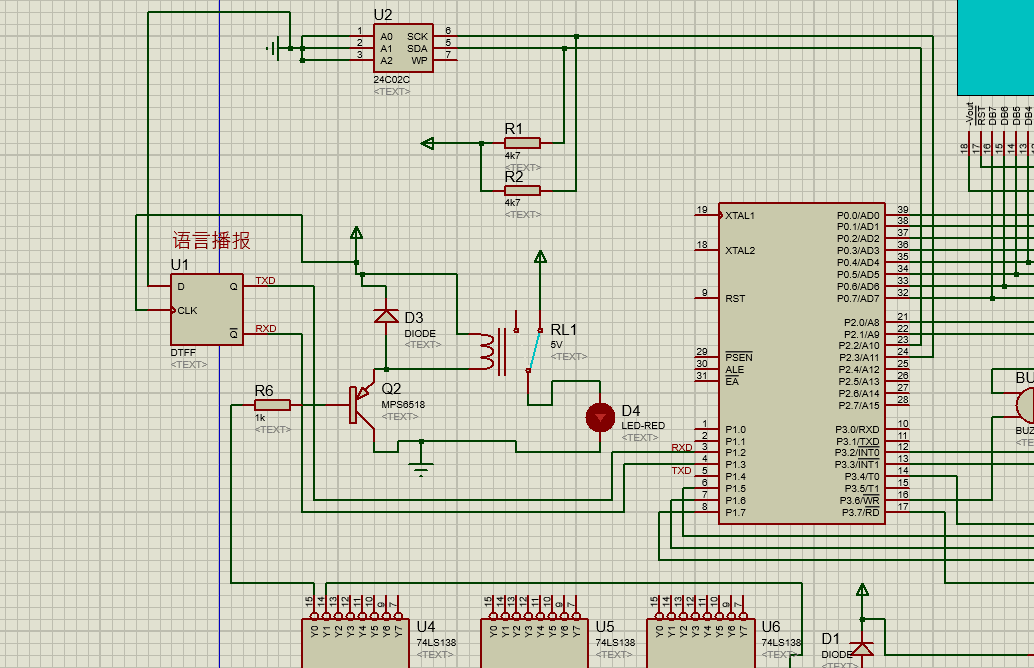
Task: Click the PSEN pin label on microcontroller
Action: point(739,357)
